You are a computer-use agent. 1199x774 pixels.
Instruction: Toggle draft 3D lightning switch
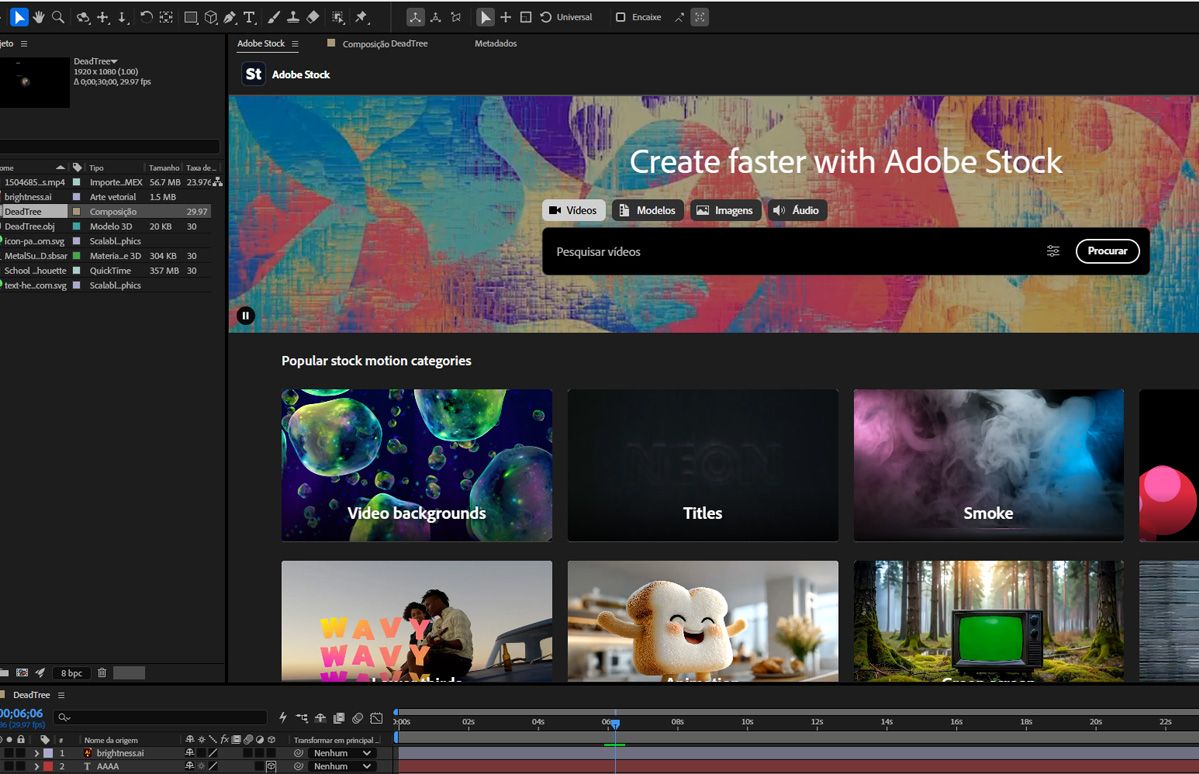(x=283, y=718)
